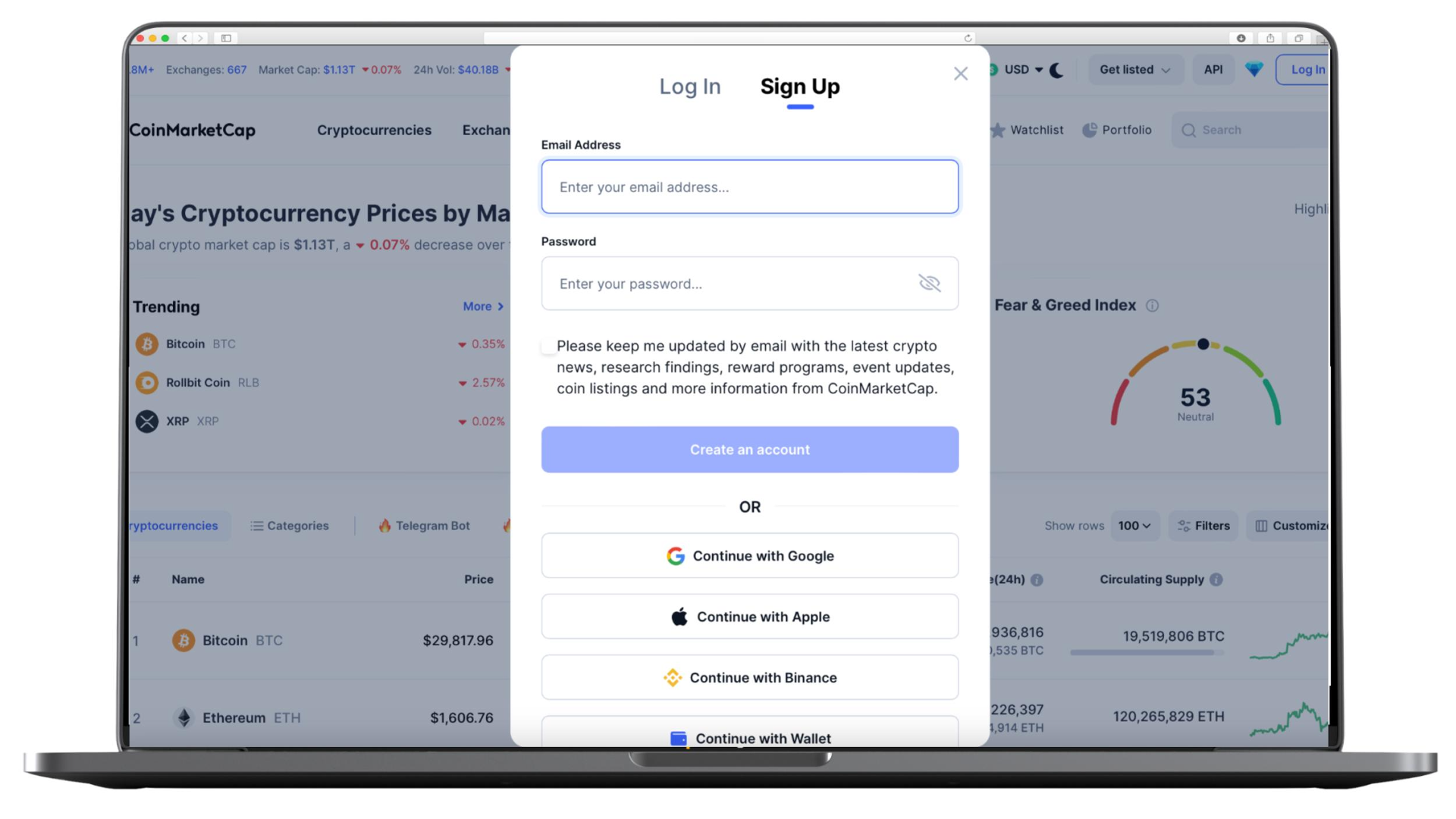This screenshot has width=1456, height=819.
Task: Expand the Get listed dropdown menu
Action: tap(1134, 69)
